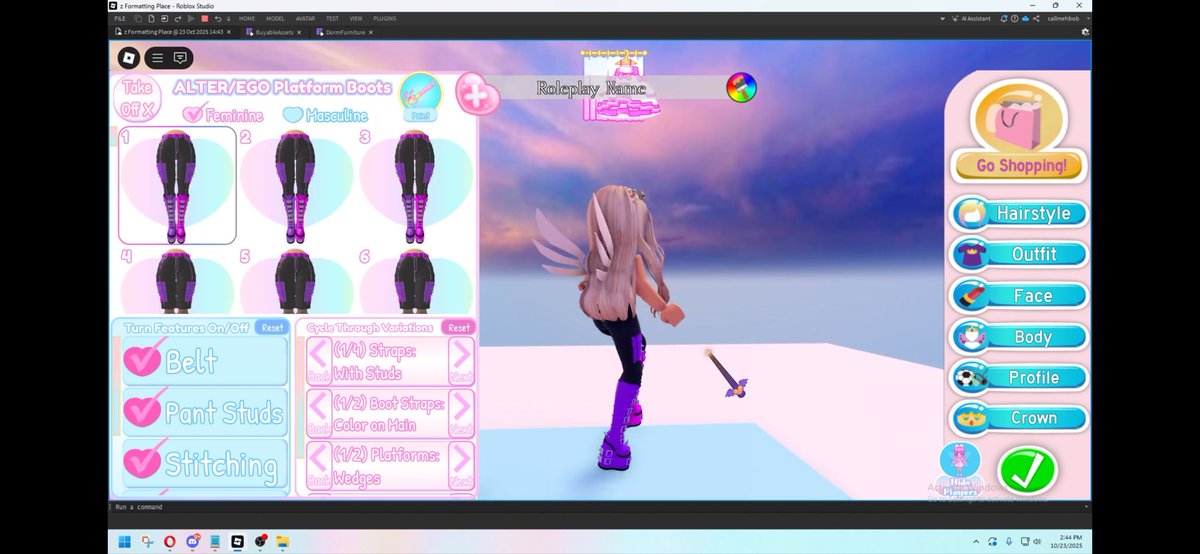
Task: Open the Windows Start button
Action: [x=124, y=541]
